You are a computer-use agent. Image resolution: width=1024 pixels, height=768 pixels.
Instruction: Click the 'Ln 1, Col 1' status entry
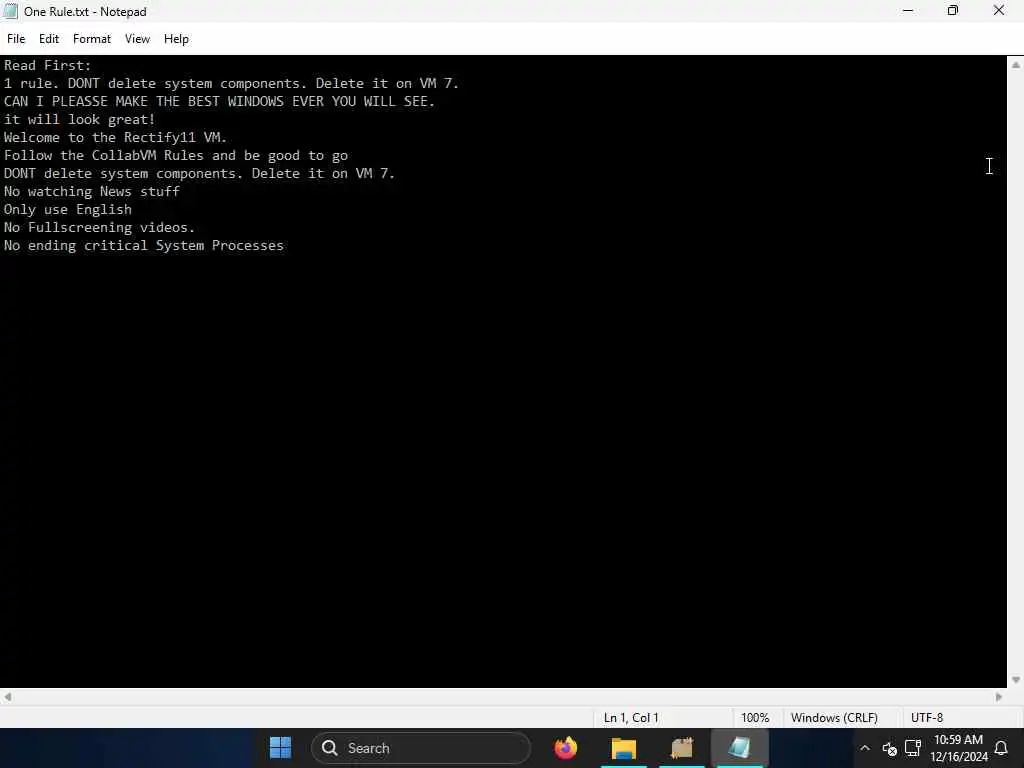pos(631,718)
